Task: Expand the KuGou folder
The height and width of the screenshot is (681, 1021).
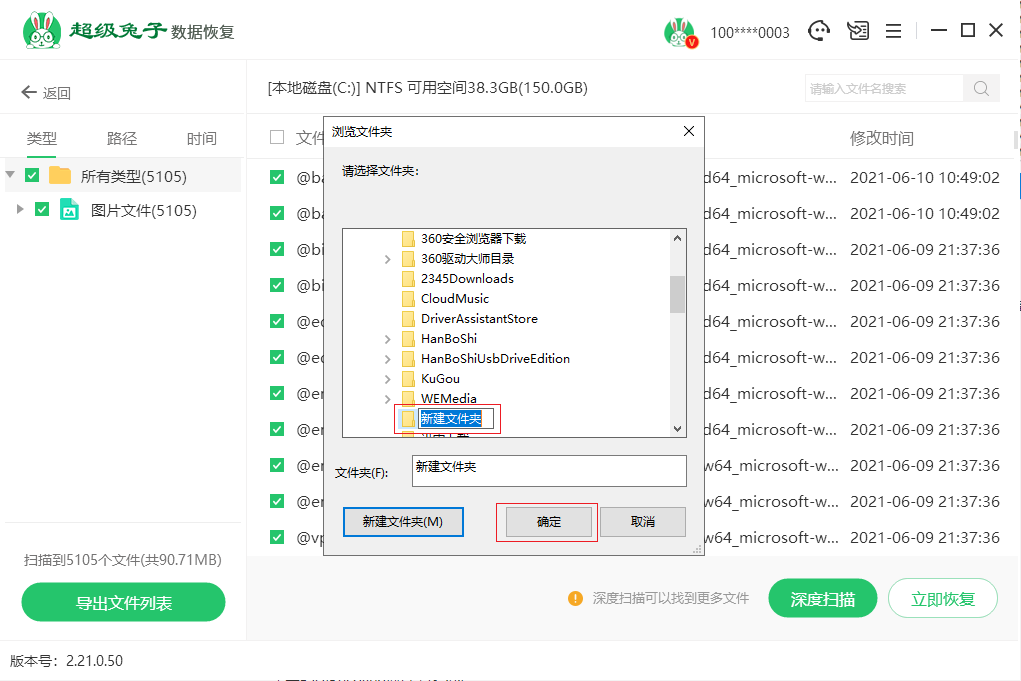Action: tap(388, 379)
